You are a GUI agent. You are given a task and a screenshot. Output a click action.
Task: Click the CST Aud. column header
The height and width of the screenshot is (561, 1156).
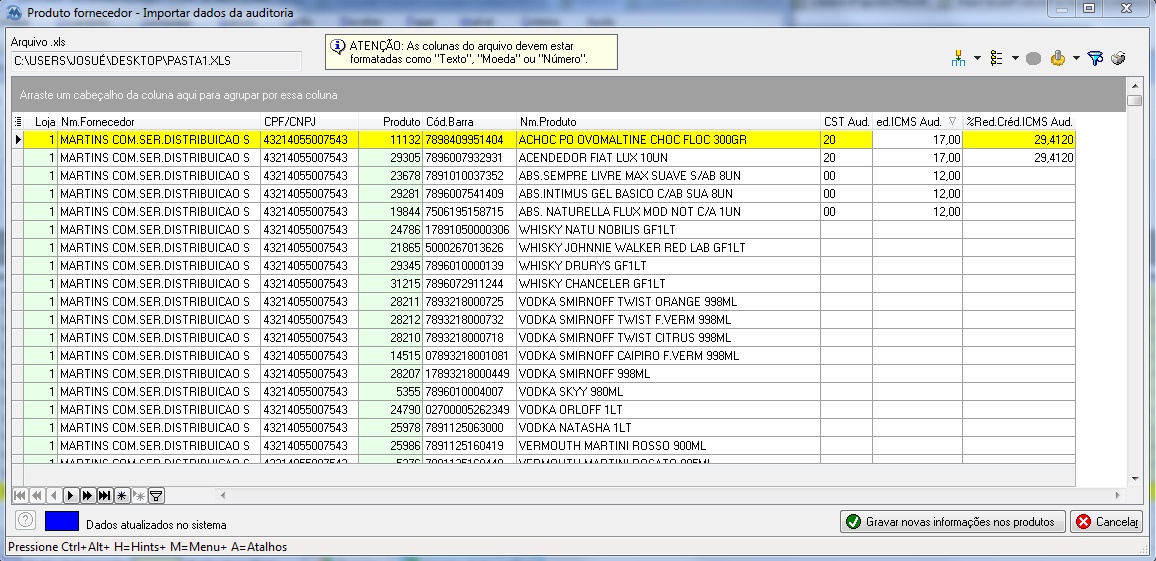[846, 122]
